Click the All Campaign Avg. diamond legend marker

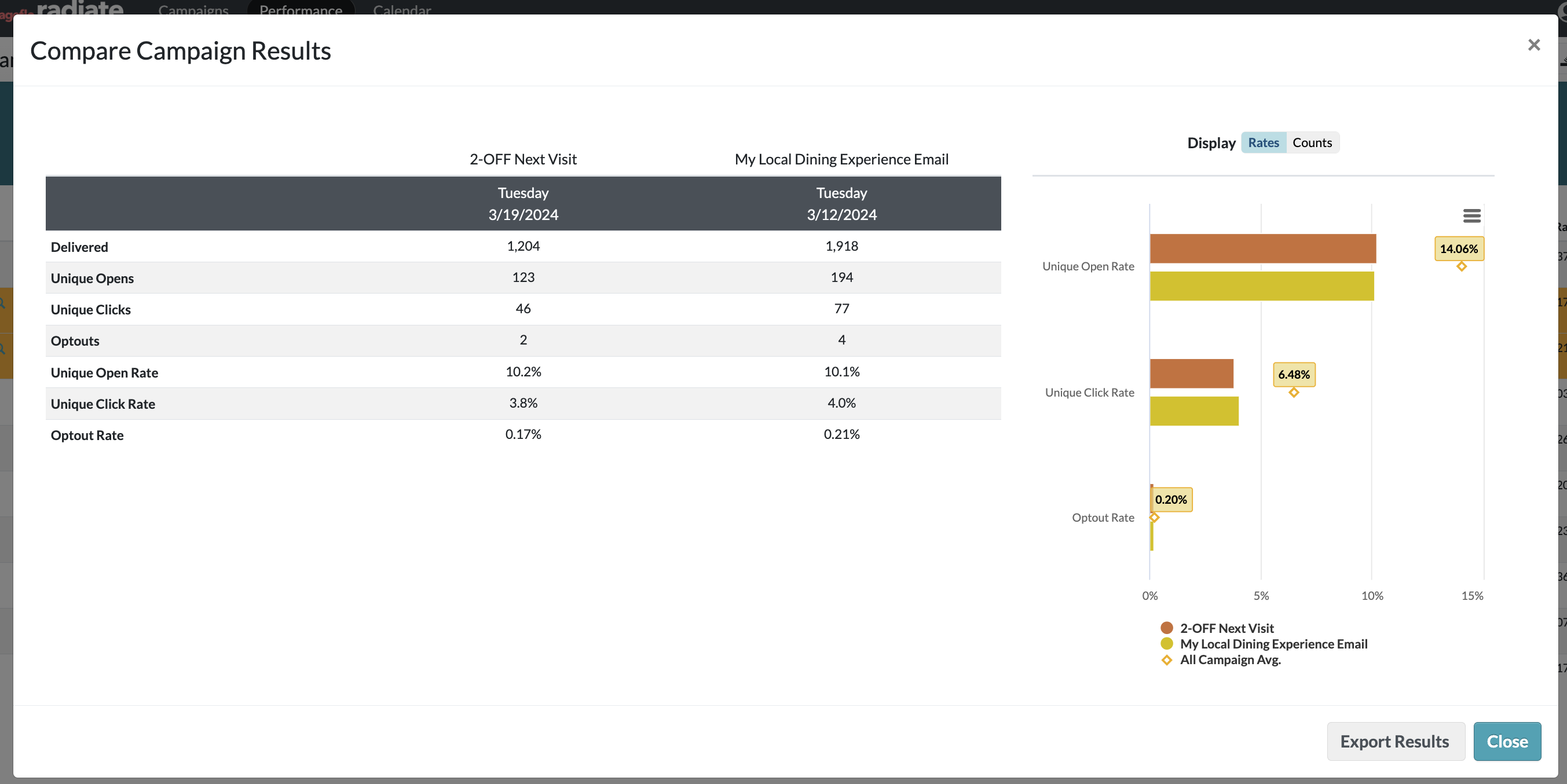[1166, 660]
